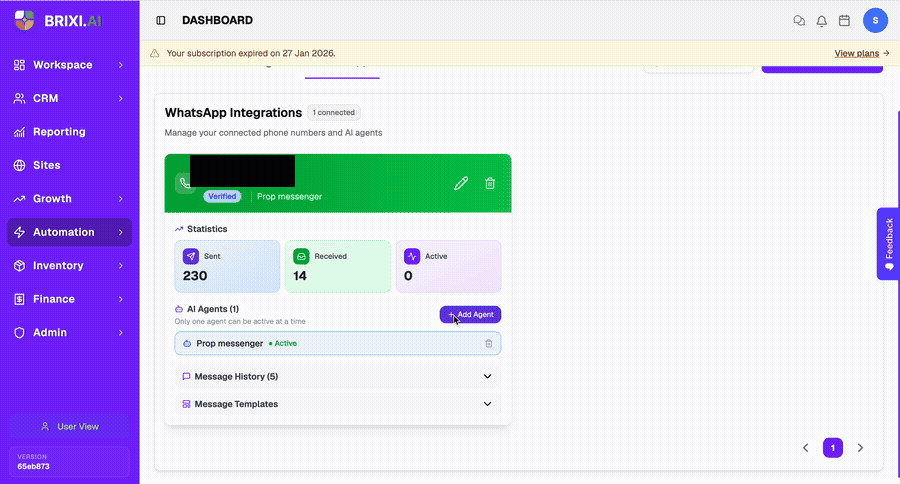Open the user avatar S menu
The image size is (900, 484).
coord(875,21)
